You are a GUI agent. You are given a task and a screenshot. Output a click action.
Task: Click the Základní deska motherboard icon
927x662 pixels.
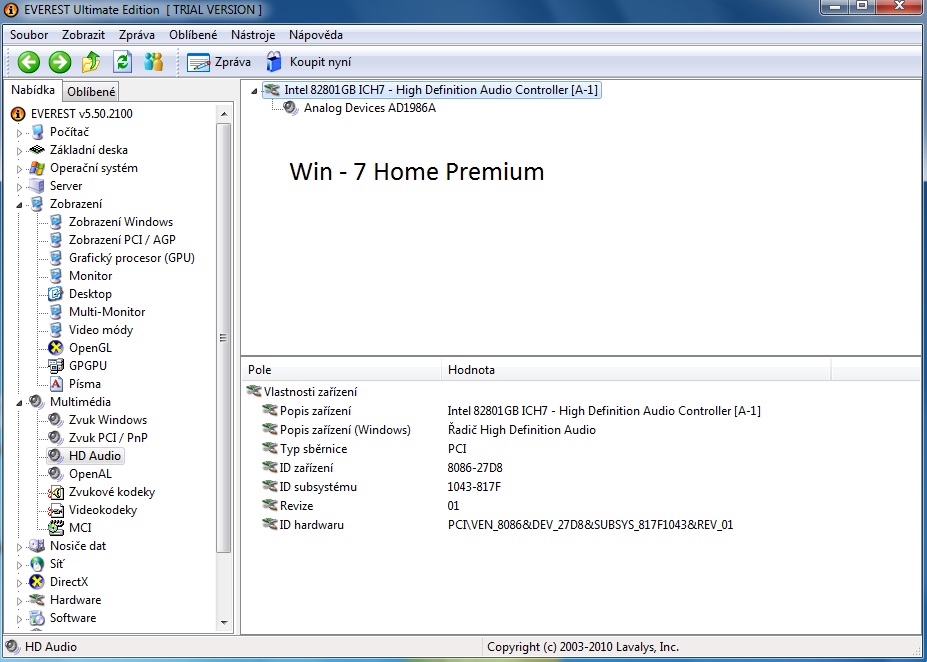point(37,150)
